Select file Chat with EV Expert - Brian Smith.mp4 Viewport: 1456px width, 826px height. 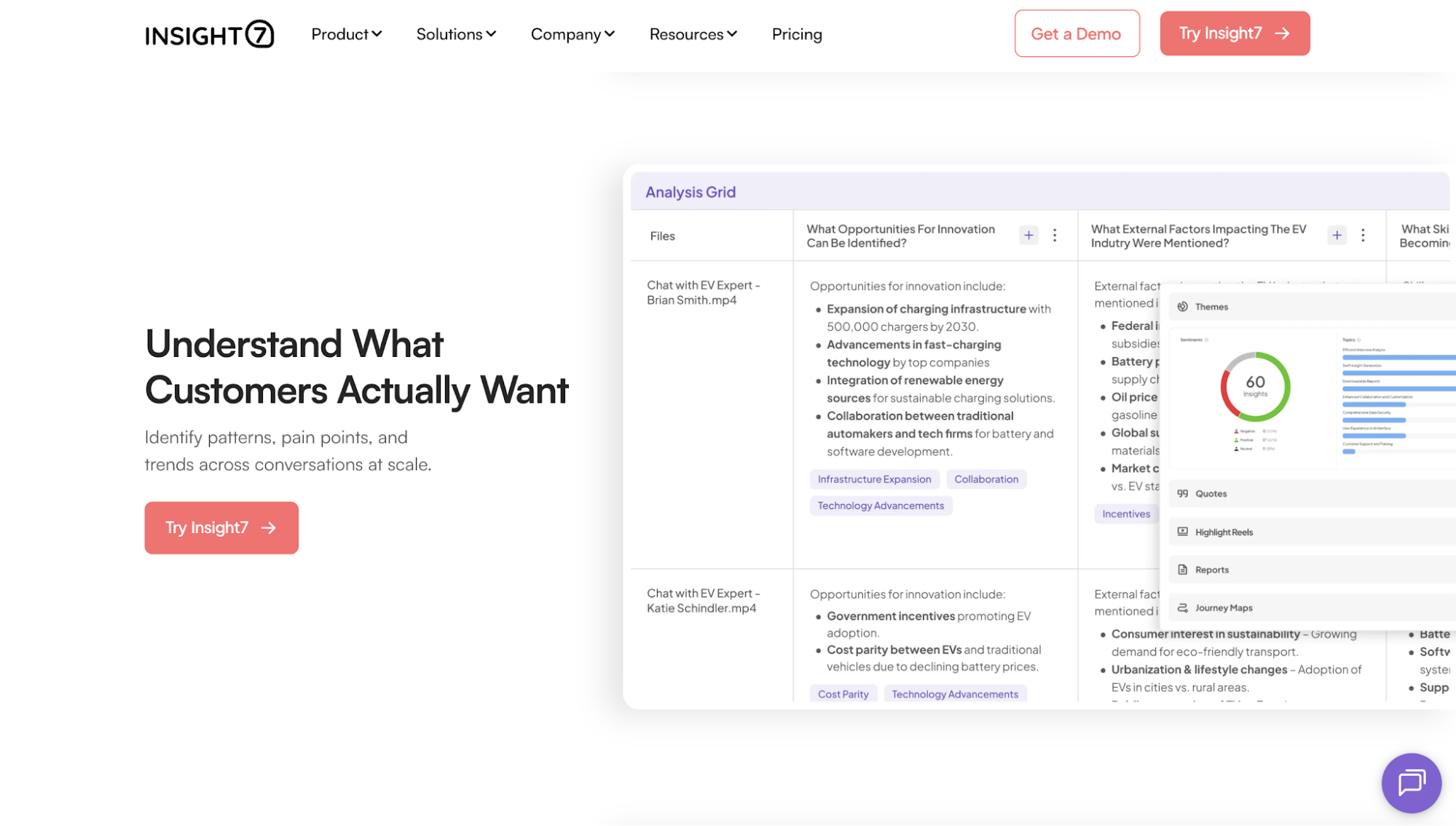(703, 293)
